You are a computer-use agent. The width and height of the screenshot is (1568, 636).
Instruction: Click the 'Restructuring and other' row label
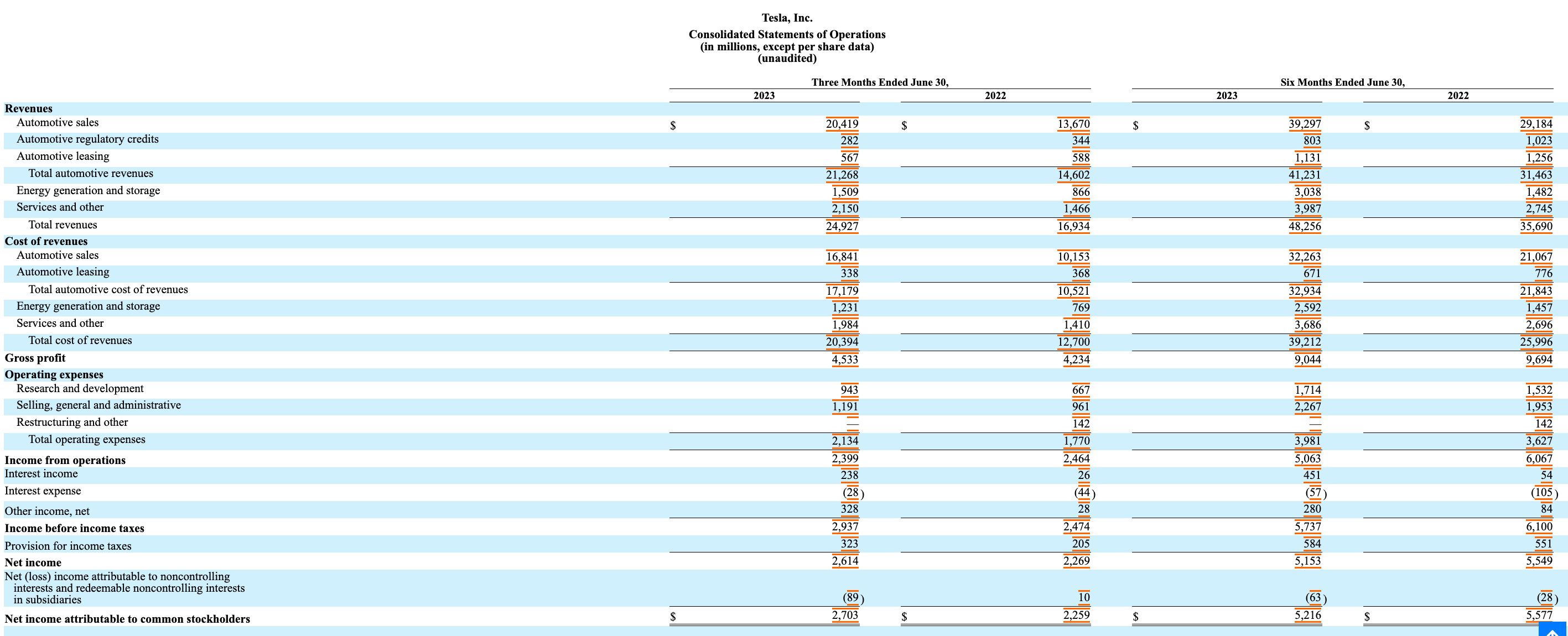click(x=72, y=423)
